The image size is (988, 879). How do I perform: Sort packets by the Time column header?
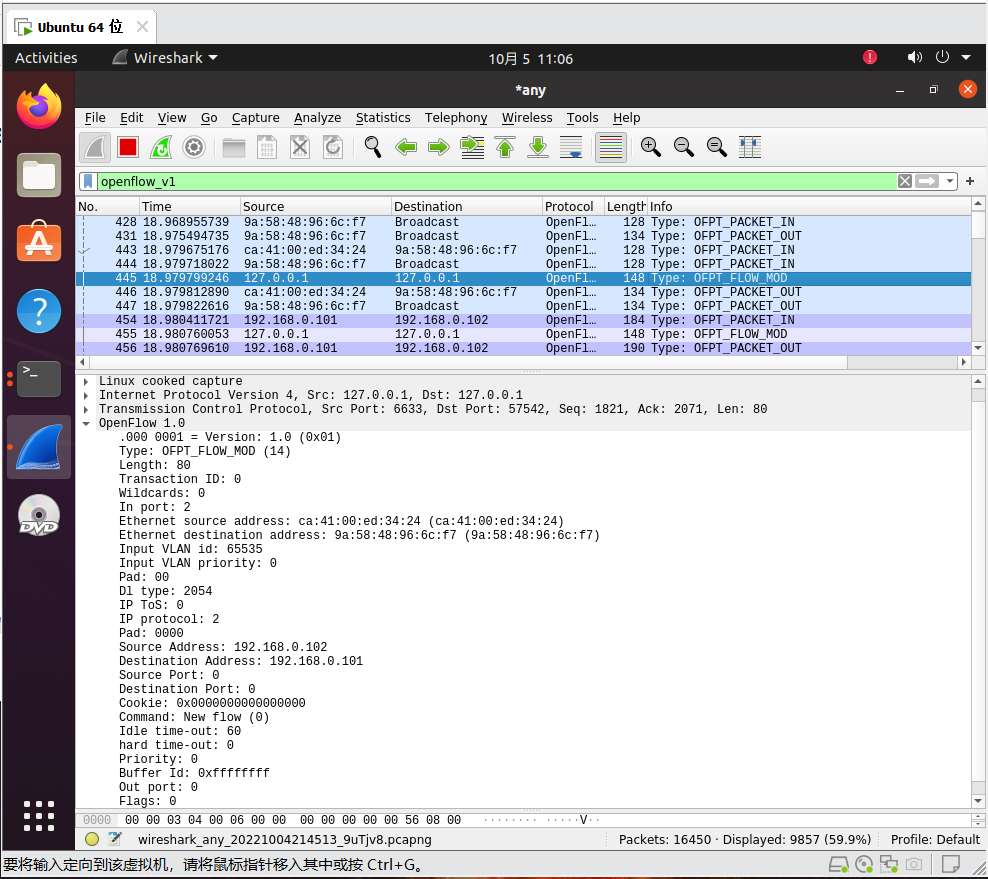pyautogui.click(x=190, y=207)
